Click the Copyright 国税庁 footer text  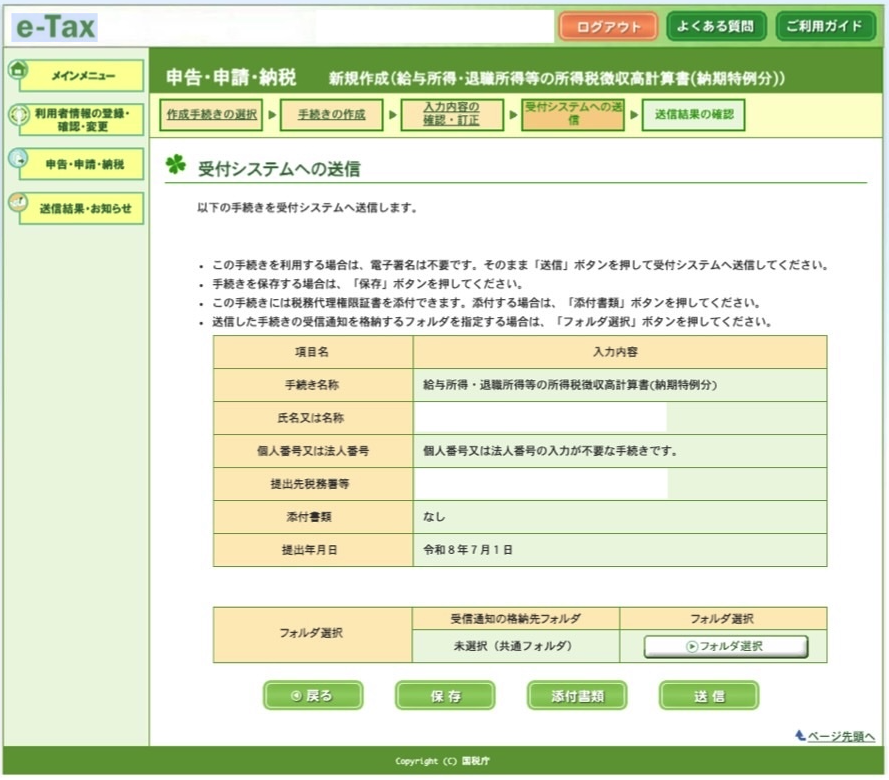click(x=442, y=761)
